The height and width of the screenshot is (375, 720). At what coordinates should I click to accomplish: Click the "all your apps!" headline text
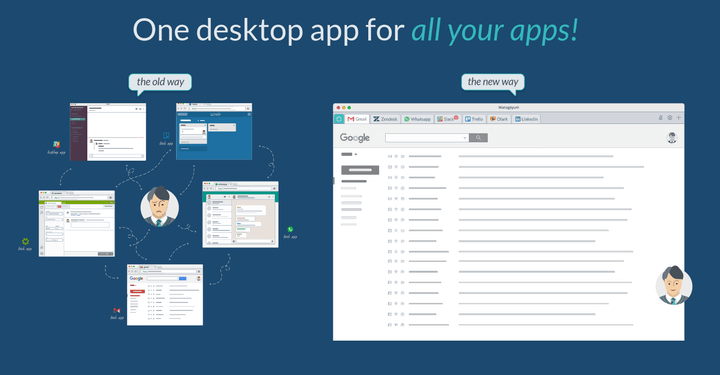495,31
